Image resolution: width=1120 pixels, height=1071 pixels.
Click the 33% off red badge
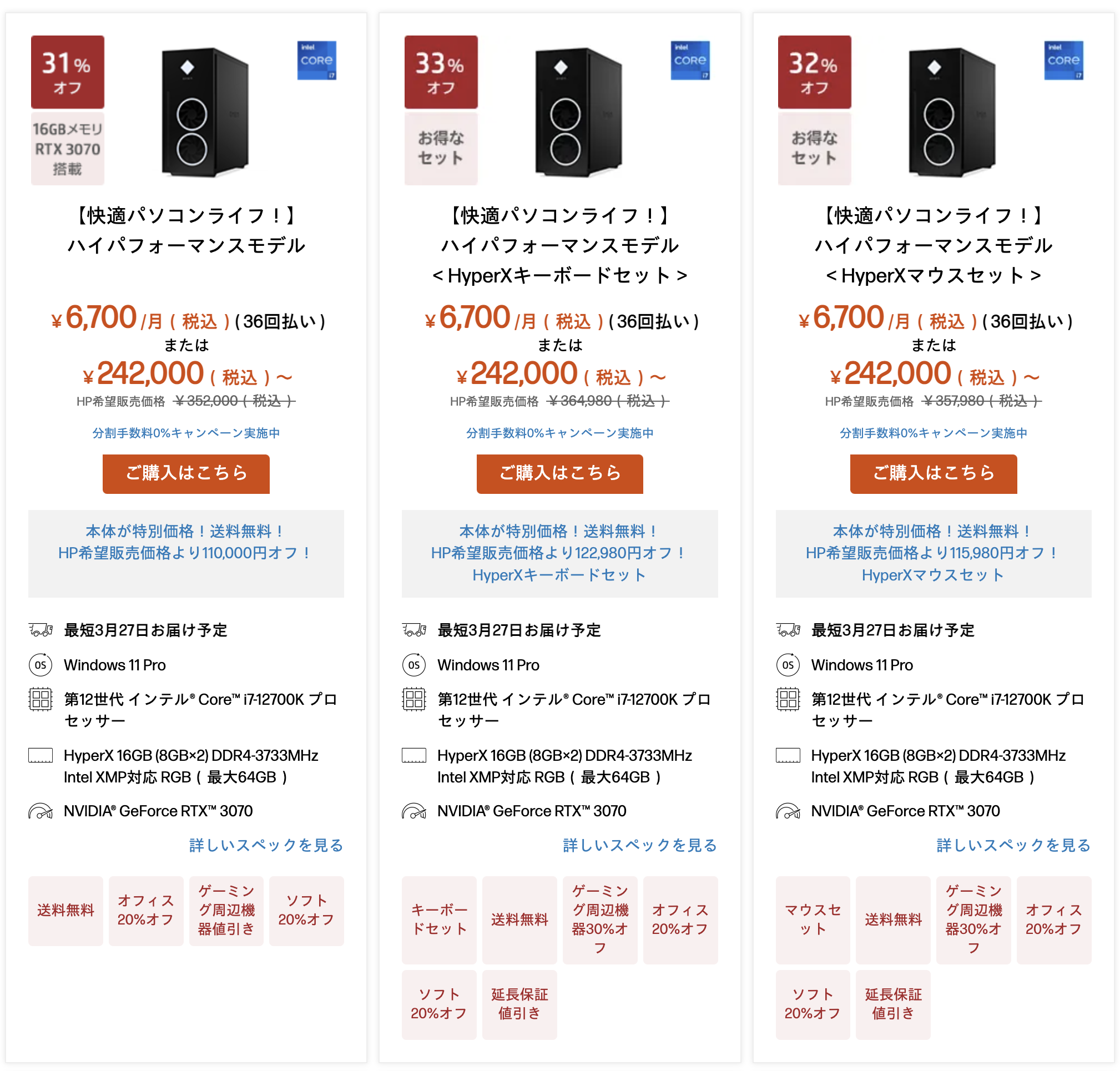tap(441, 72)
